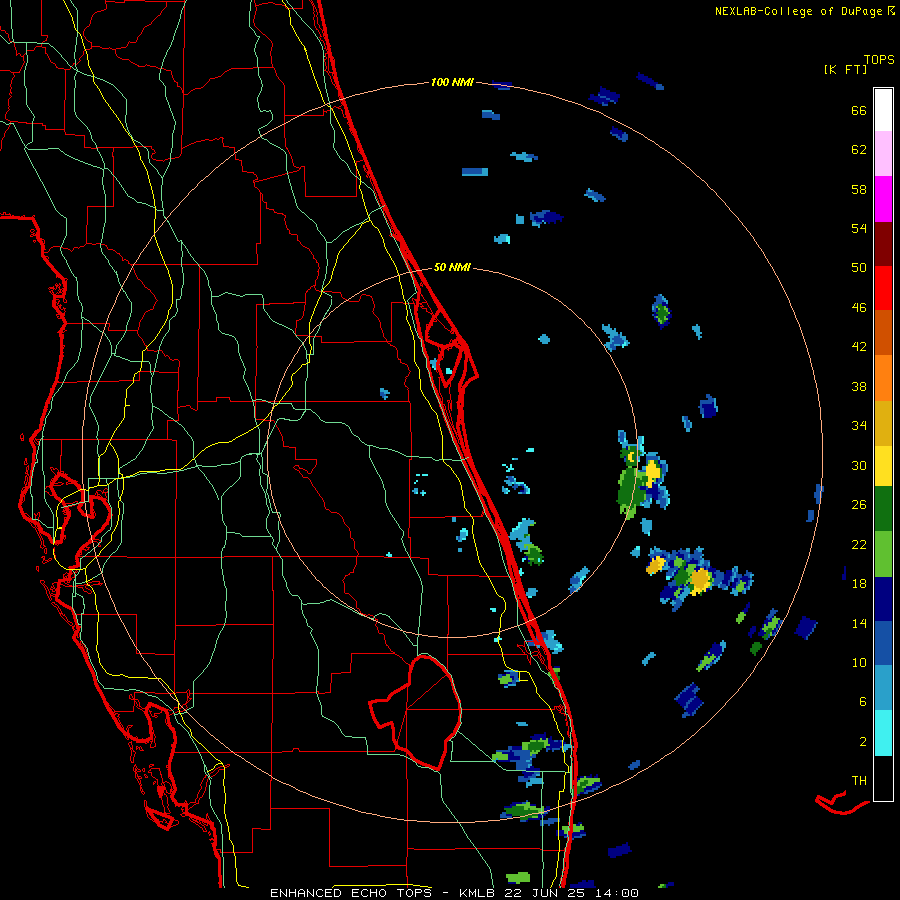Select the "46" legend value
The height and width of the screenshot is (900, 900).
click(x=859, y=308)
